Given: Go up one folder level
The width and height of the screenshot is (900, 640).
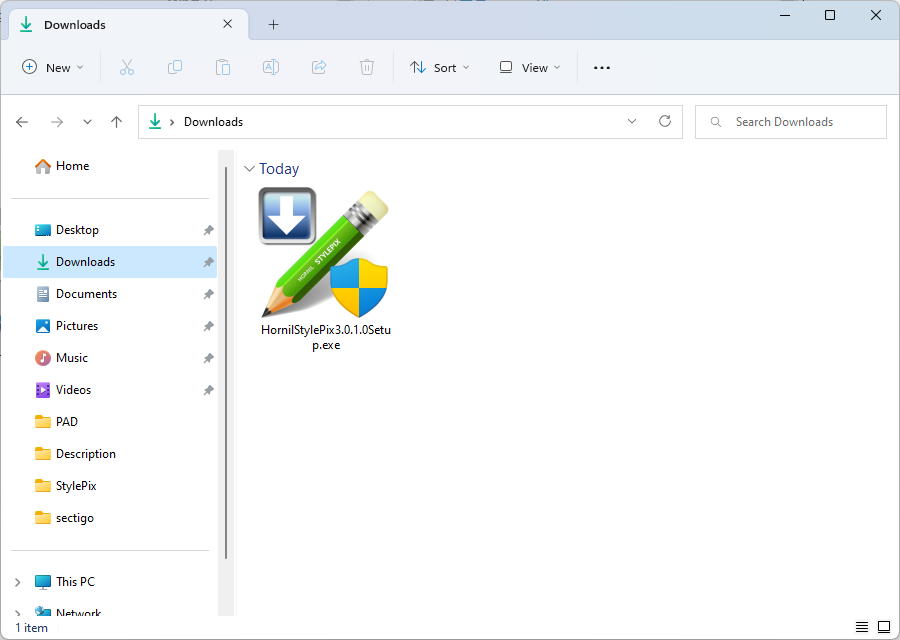Looking at the screenshot, I should pos(117,122).
